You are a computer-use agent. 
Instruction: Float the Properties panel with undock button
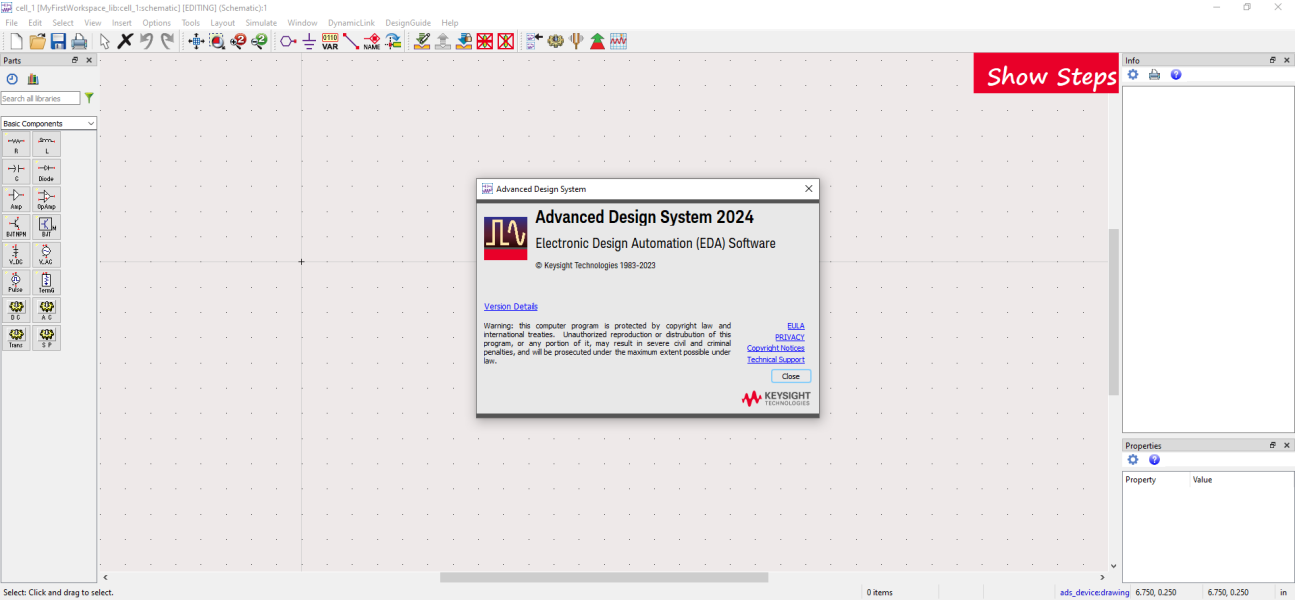coord(1273,445)
